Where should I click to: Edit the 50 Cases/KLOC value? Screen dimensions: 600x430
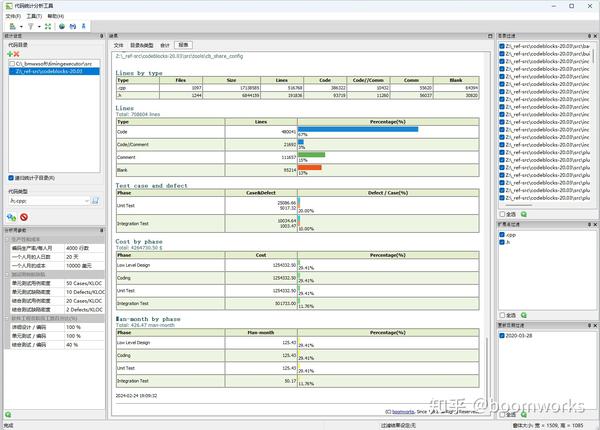pos(84,283)
